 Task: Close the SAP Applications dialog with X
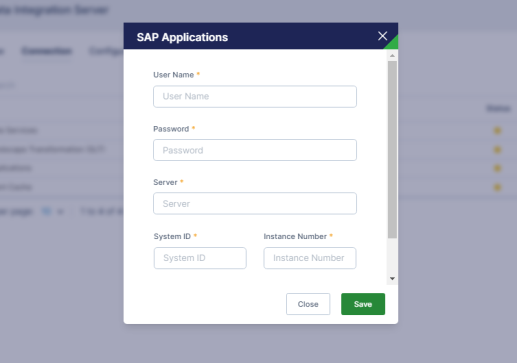click(x=382, y=36)
